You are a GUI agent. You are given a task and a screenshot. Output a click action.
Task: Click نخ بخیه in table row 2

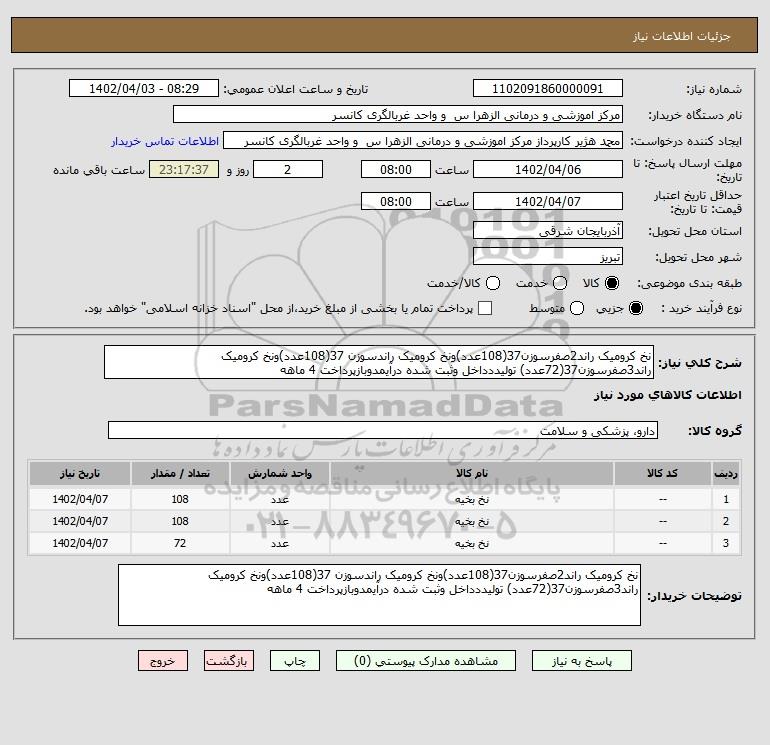(x=471, y=522)
